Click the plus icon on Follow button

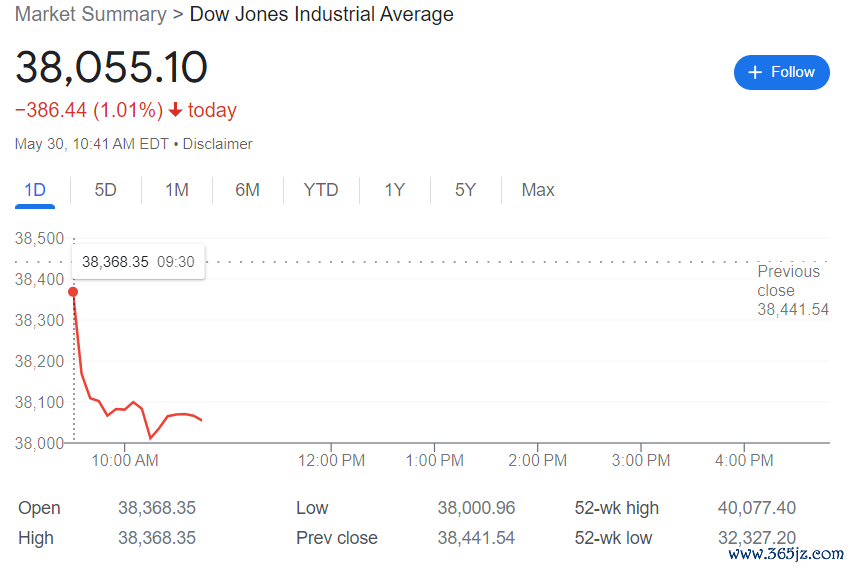point(755,72)
